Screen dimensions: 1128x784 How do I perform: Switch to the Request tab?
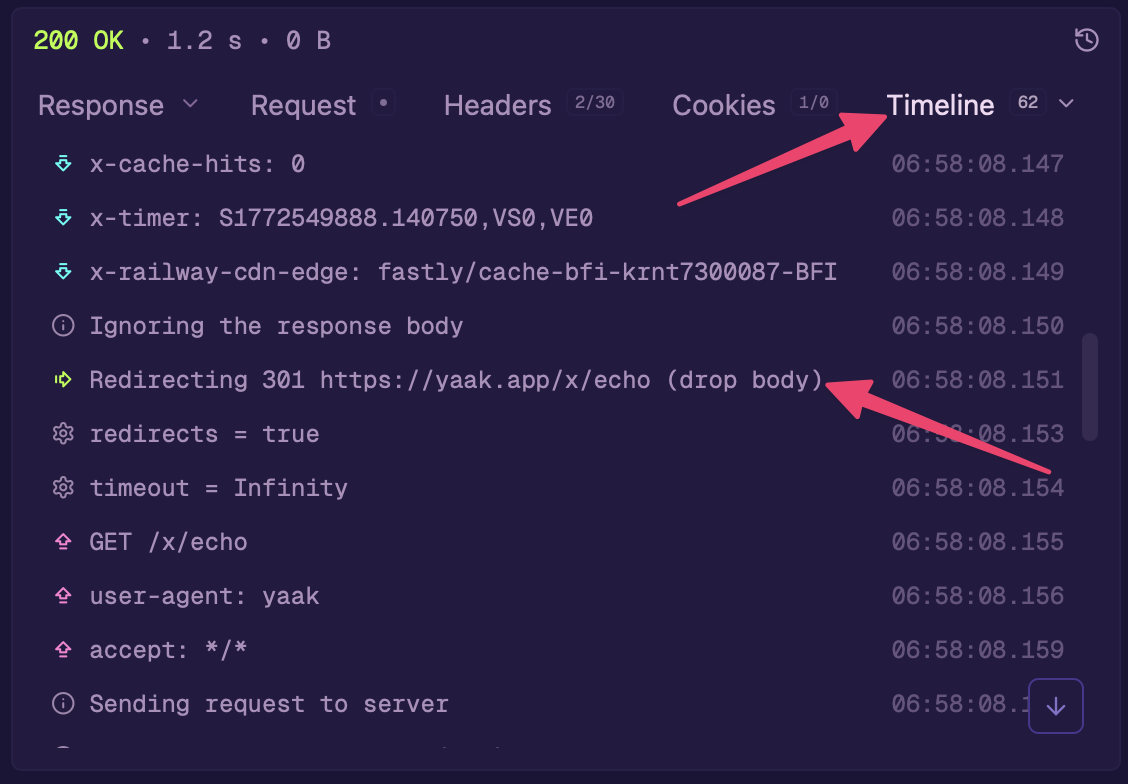(303, 106)
